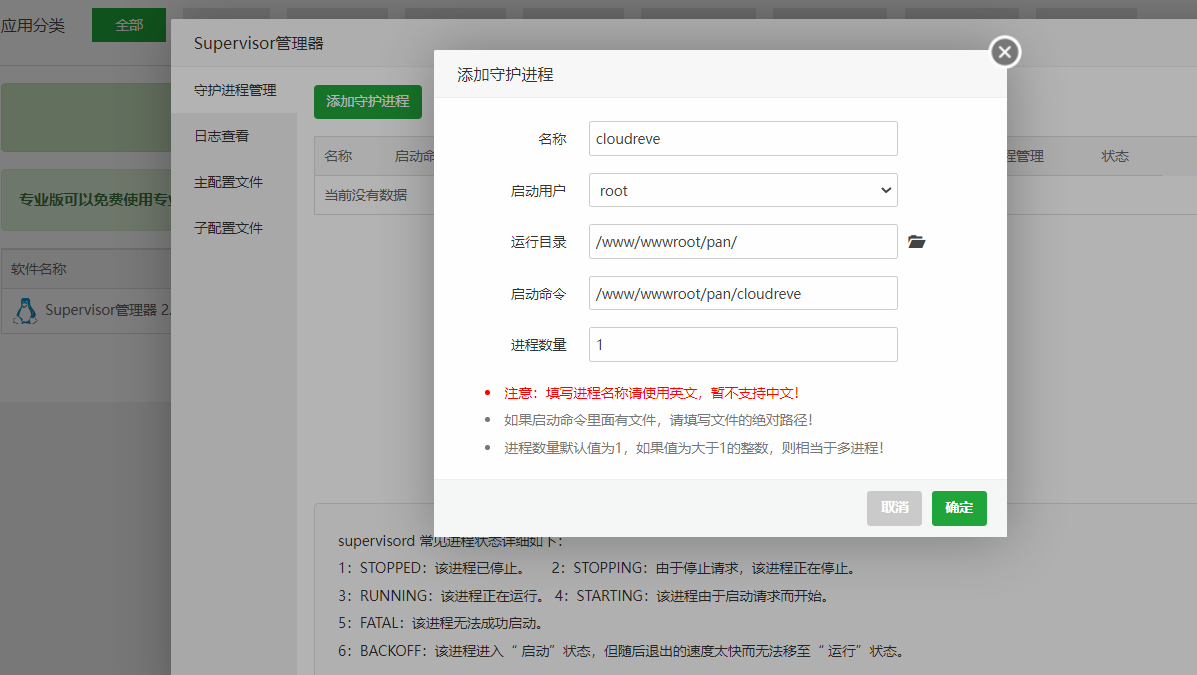
Task: Click the 状态 column header
Action: tap(1115, 156)
